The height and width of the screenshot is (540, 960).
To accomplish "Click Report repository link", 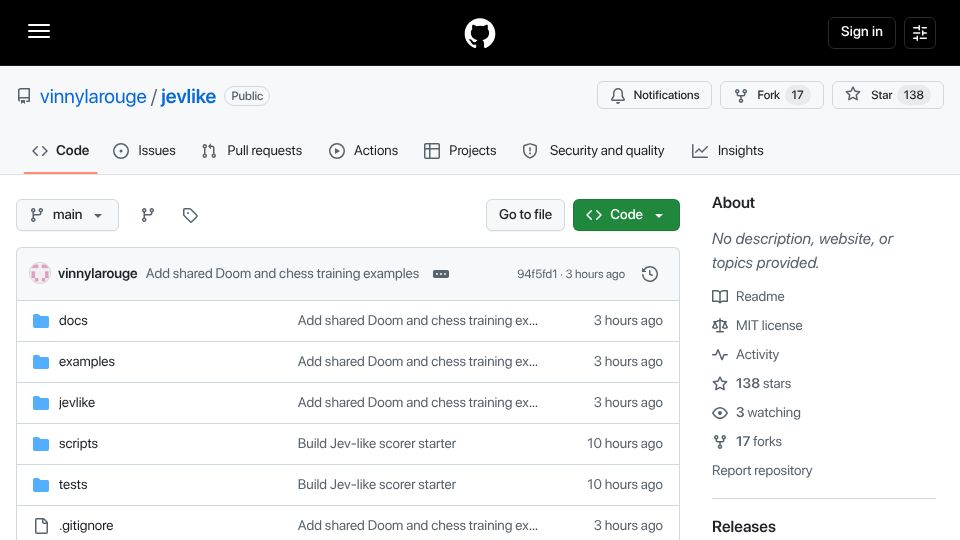I will point(762,471).
